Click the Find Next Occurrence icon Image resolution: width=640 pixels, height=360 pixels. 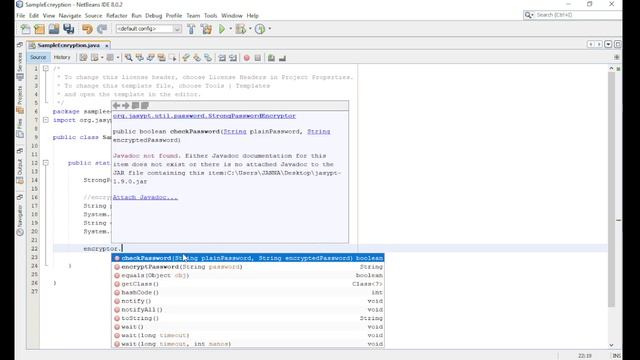(151, 58)
